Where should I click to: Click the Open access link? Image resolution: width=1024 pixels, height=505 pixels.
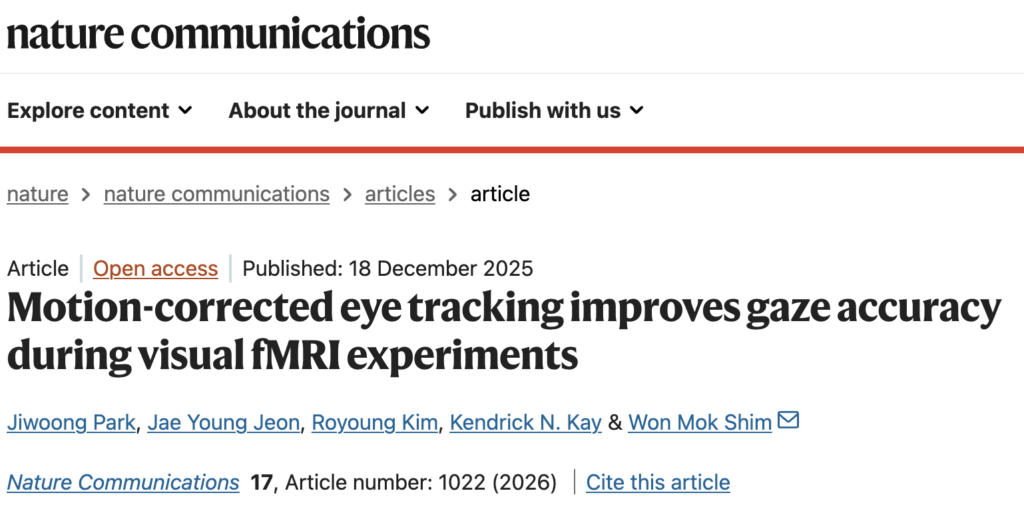(x=155, y=268)
